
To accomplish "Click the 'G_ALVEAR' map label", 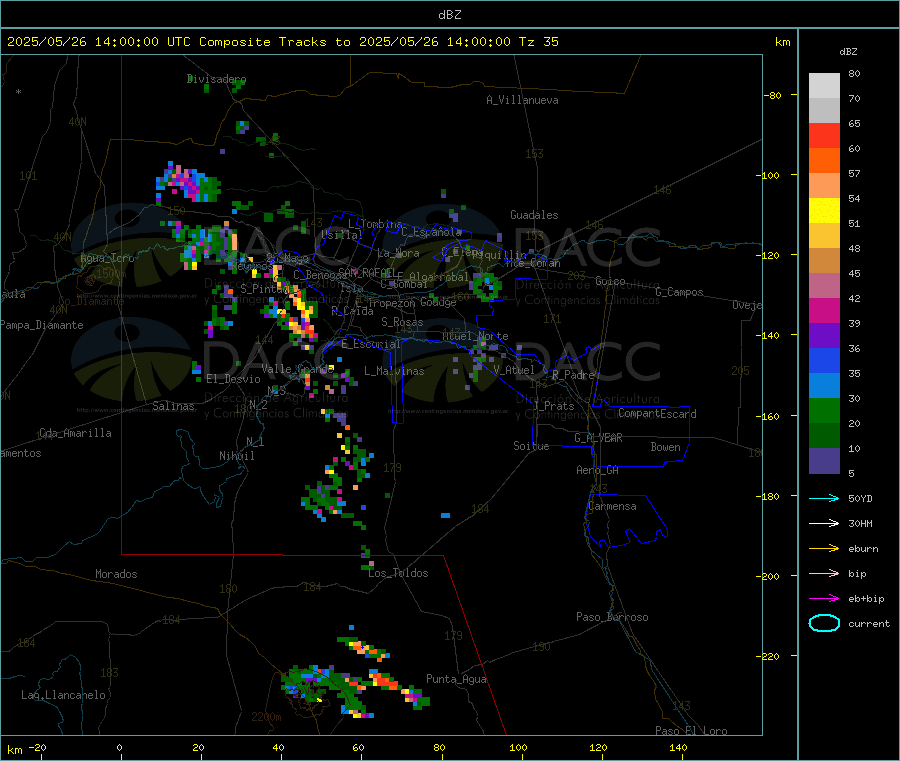I will click(x=598, y=437).
